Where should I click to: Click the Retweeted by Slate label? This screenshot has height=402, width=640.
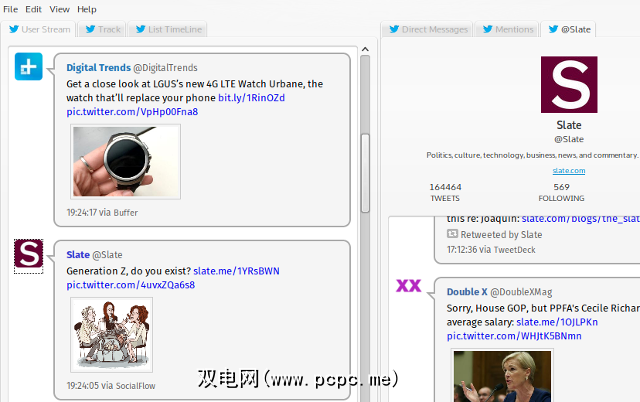pos(501,235)
